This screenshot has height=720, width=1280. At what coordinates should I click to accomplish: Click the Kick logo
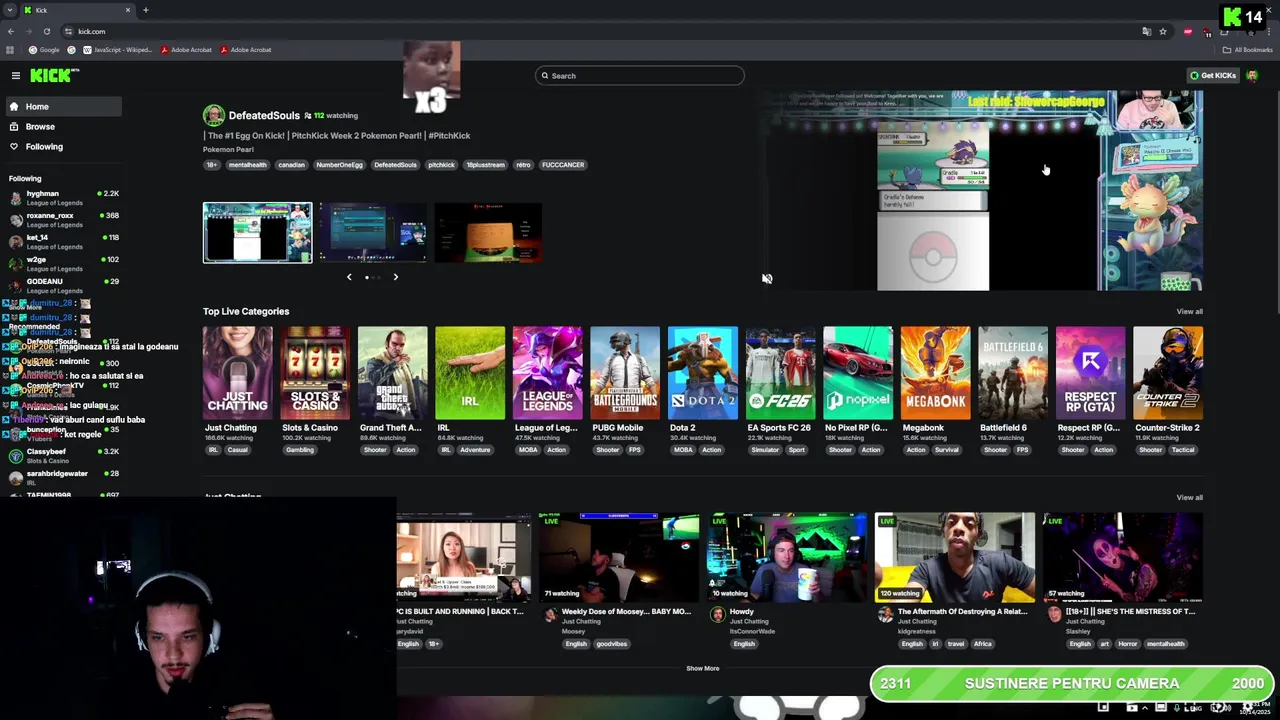pos(54,76)
